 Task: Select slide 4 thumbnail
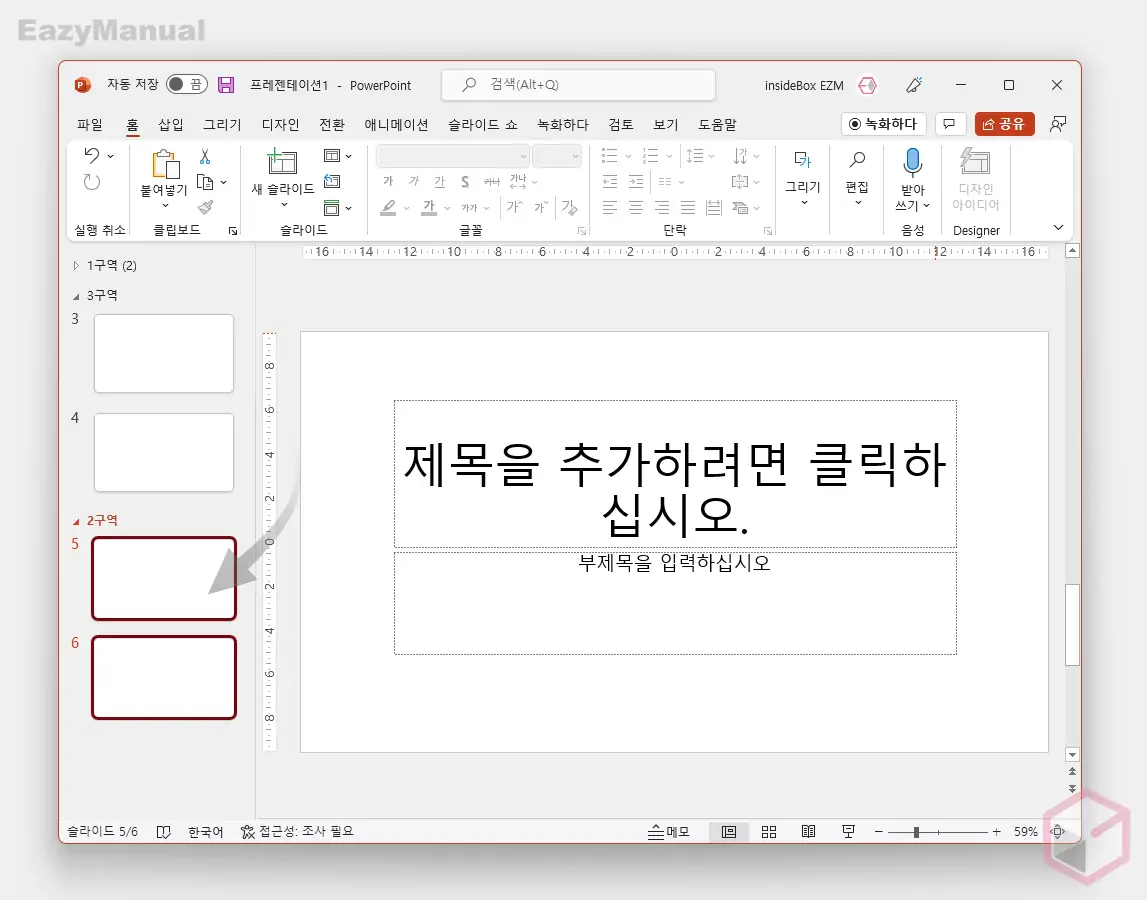pos(164,452)
